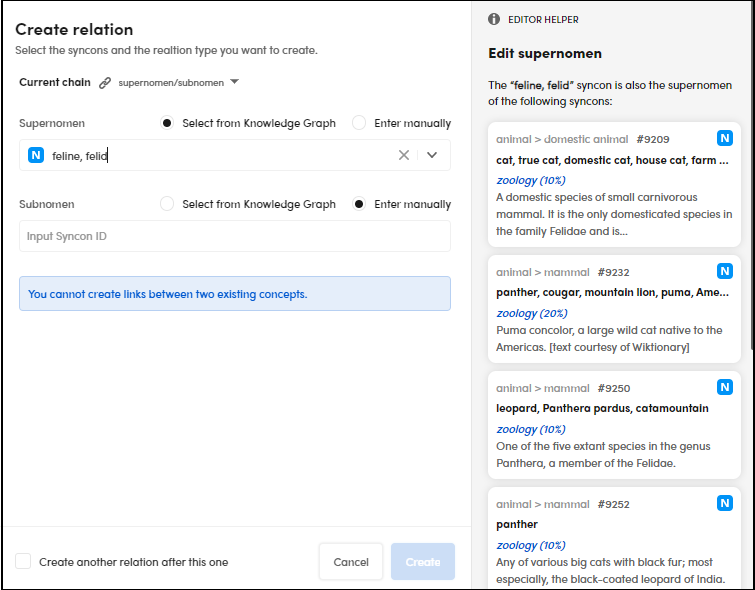755x590 pixels.
Task: Click the blue N icon in Supernomen field
Action: pyautogui.click(x=36, y=155)
